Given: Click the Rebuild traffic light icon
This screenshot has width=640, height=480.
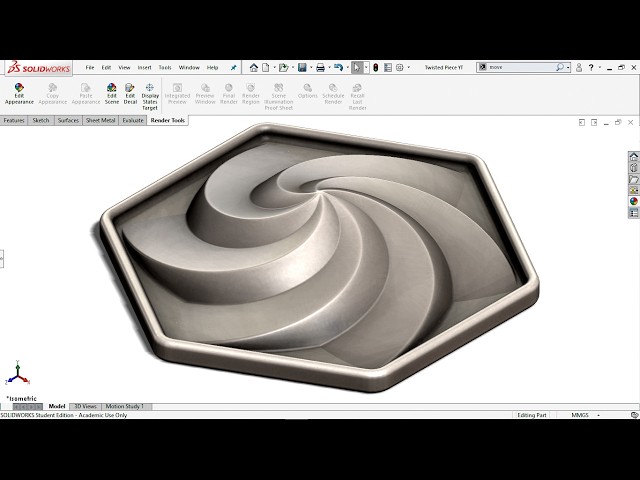Looking at the screenshot, I should click(376, 67).
